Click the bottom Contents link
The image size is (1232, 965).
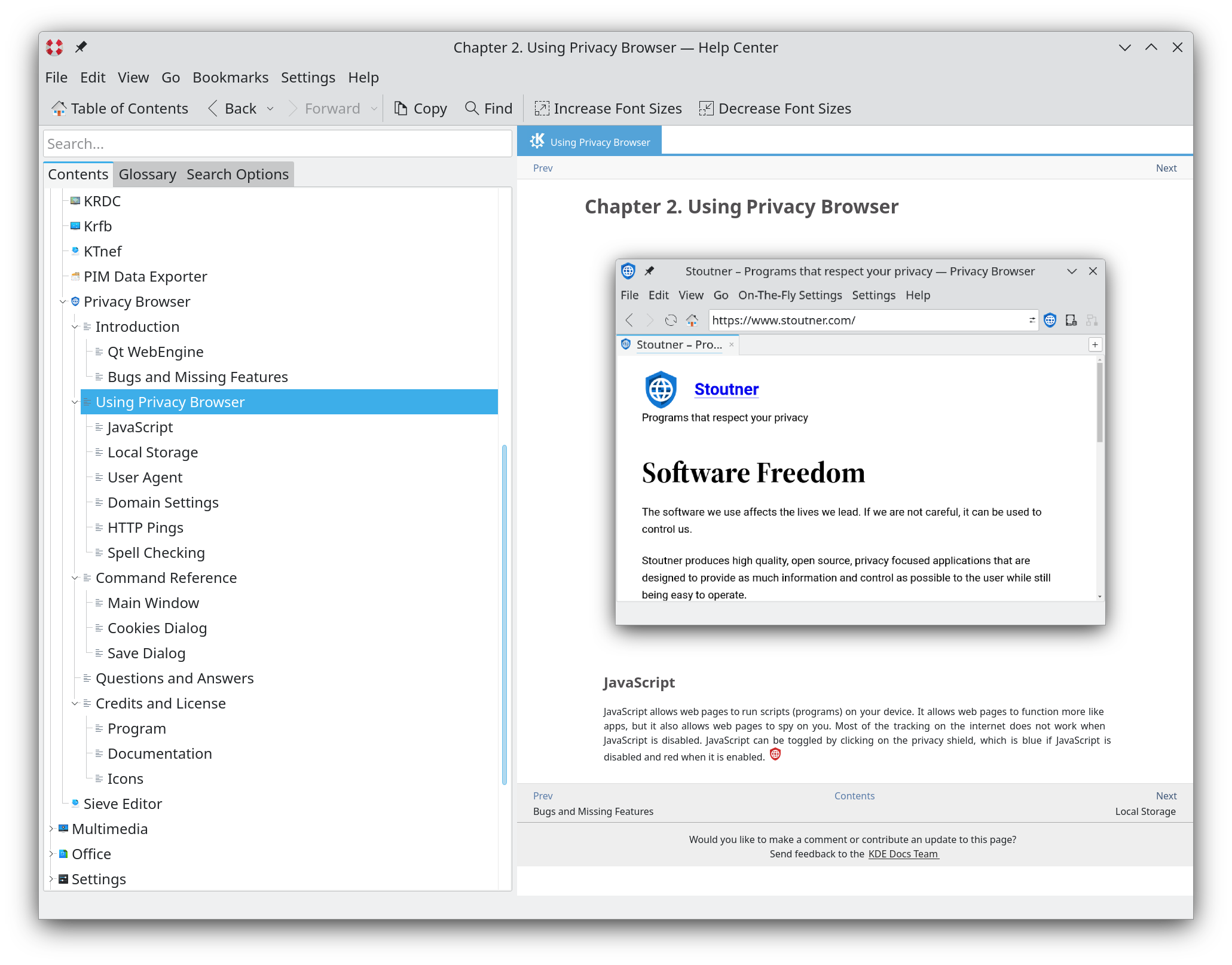coord(854,796)
